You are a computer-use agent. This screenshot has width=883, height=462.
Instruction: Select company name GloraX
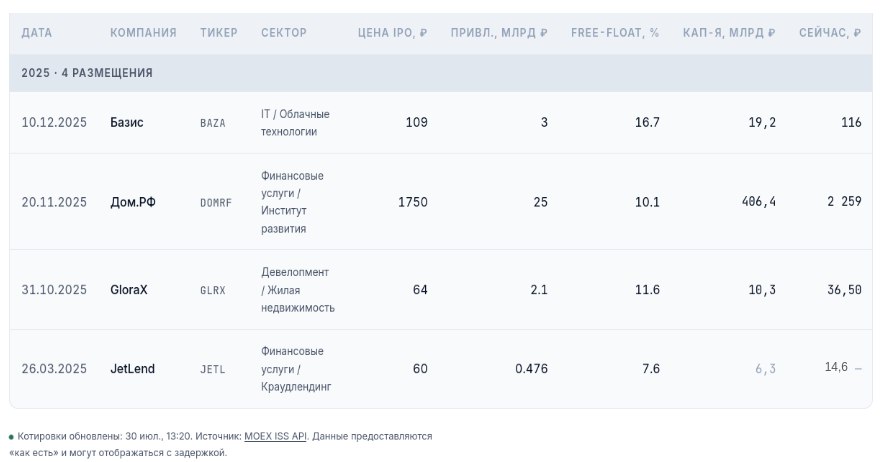(129, 290)
